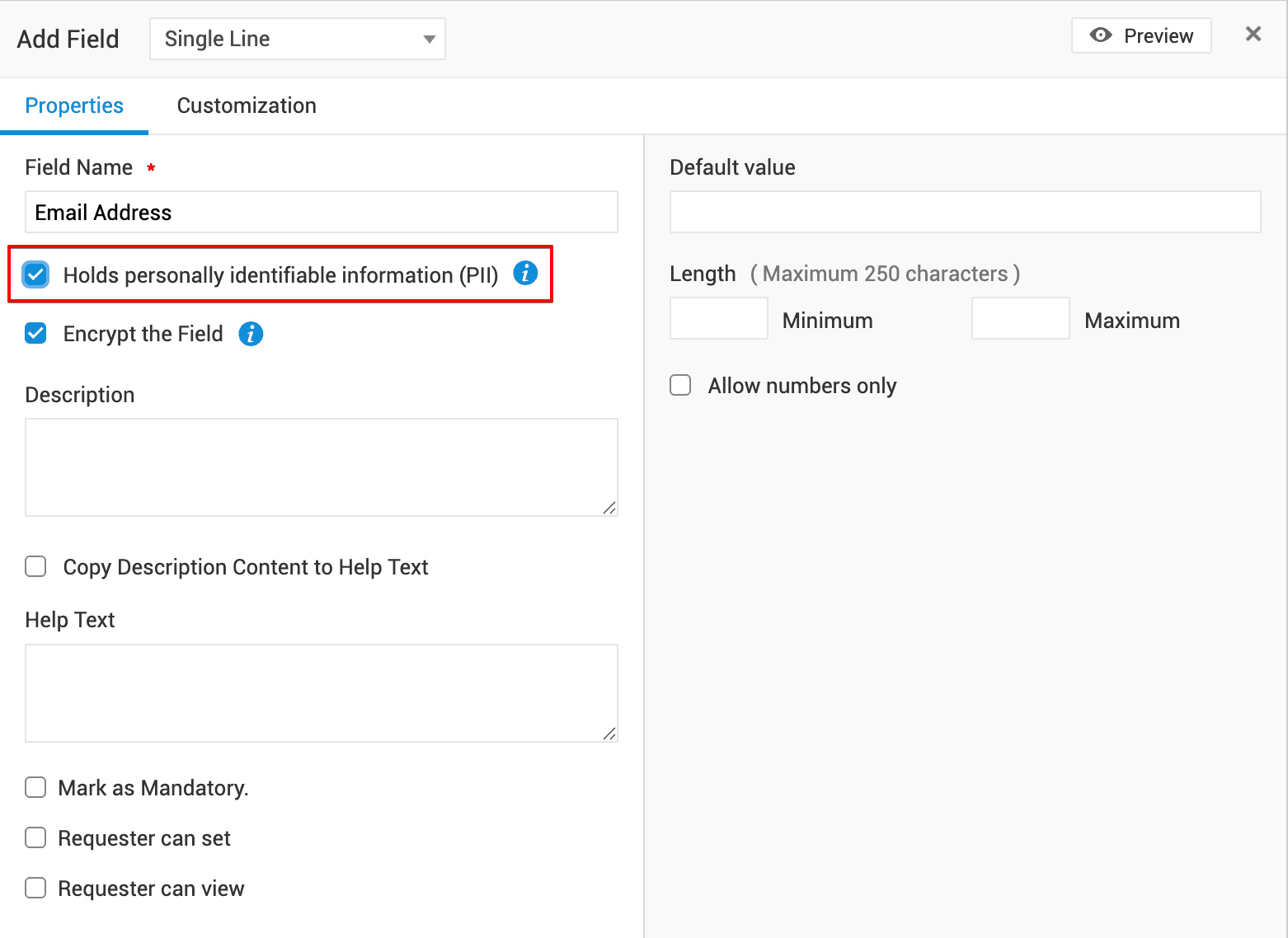Uncheck Holds personally identifiable information
Viewport: 1288px width, 938px height.
pos(36,274)
